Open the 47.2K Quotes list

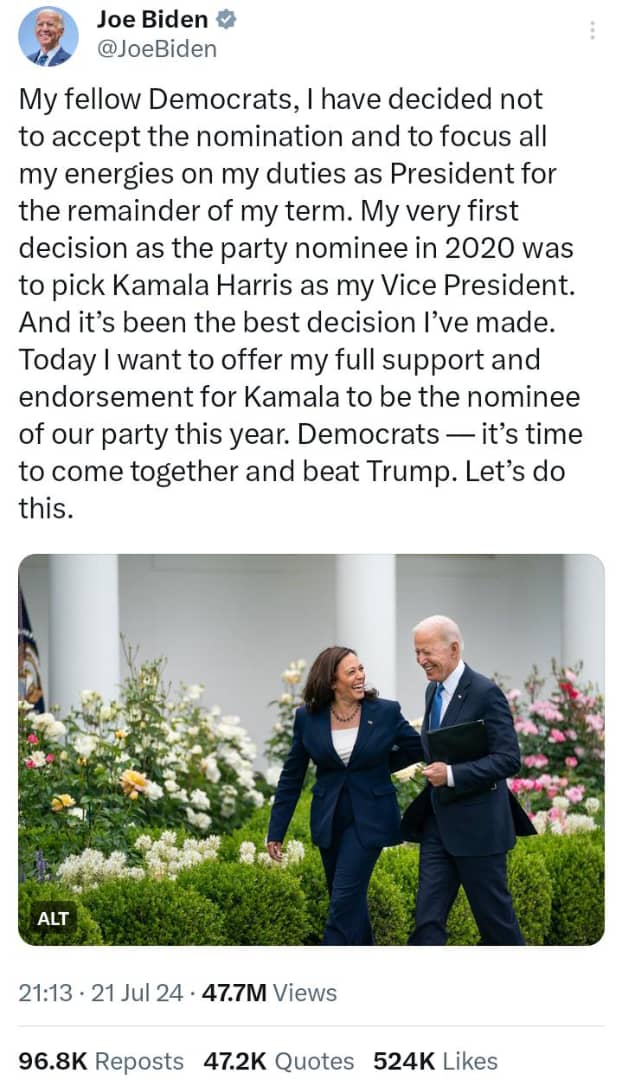pyautogui.click(x=279, y=1061)
